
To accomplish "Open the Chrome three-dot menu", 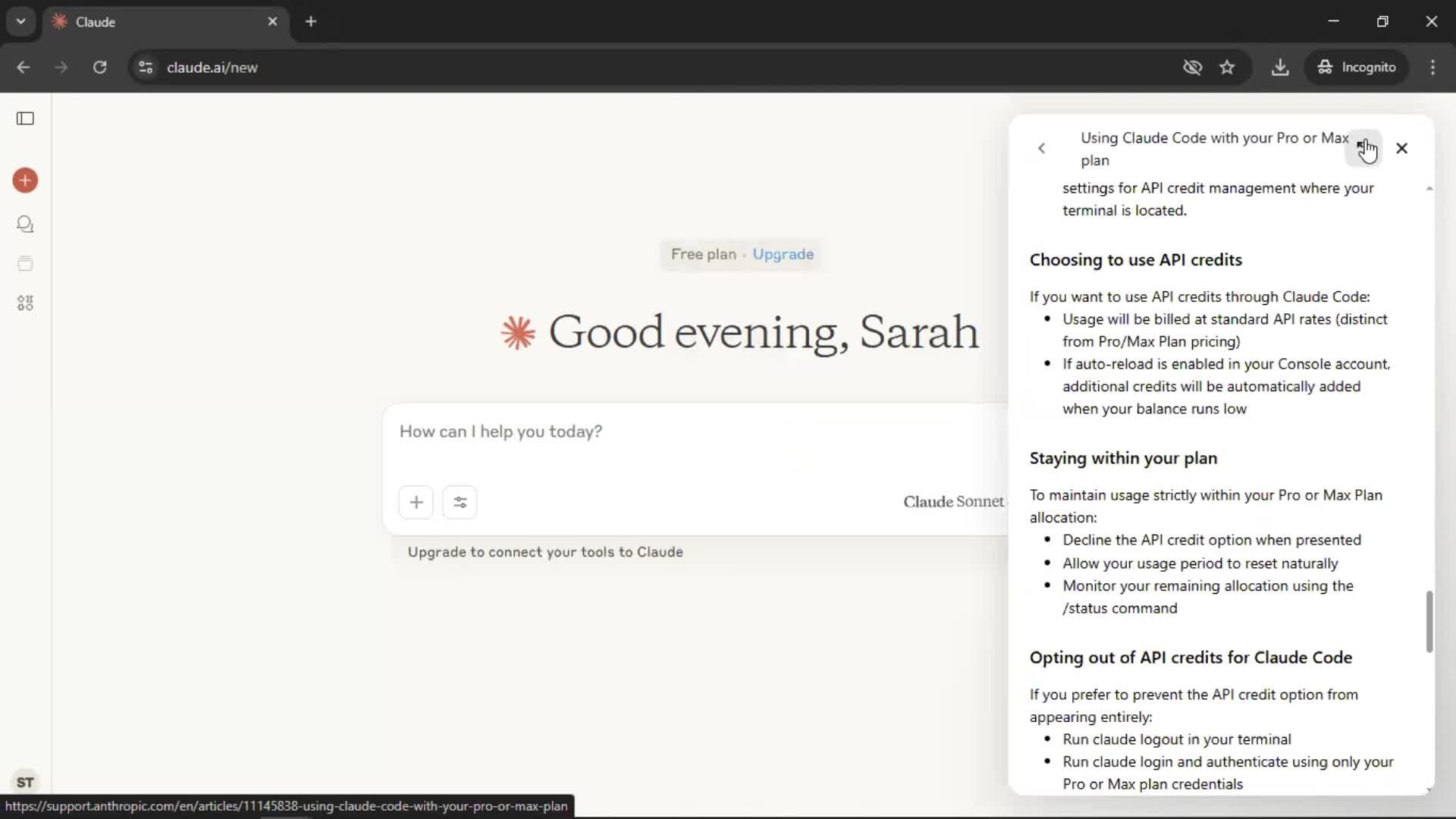I will tap(1432, 67).
